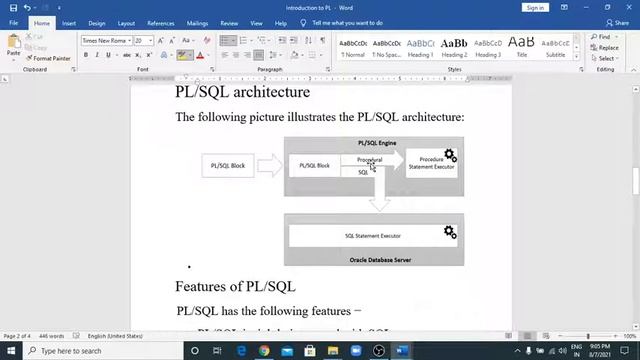Click Format Painter in Clipboard group
640x360 pixels.
point(48,58)
